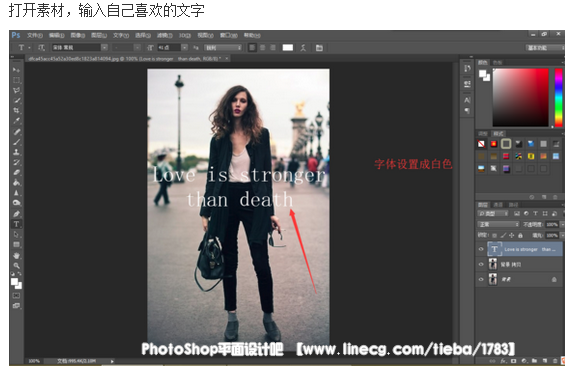Hide the background copy layer

[x=481, y=264]
